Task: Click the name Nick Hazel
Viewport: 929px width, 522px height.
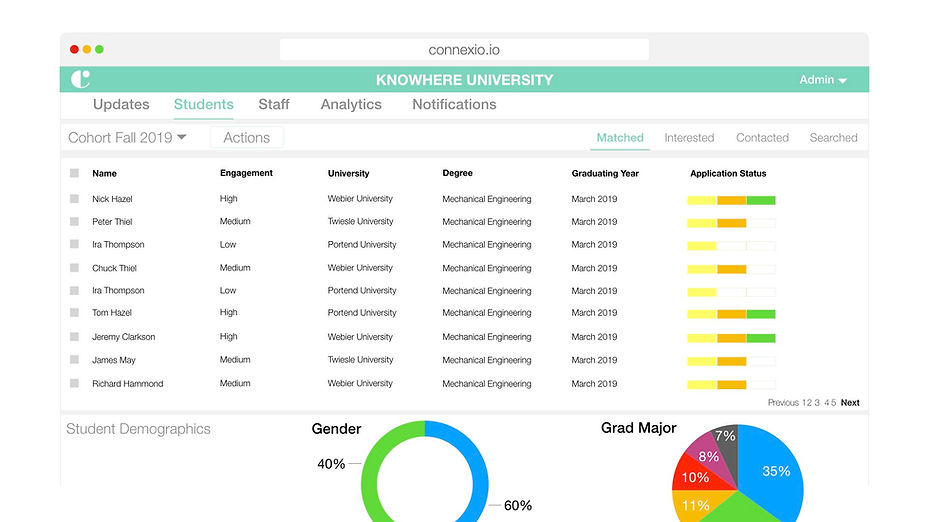Action: point(112,199)
